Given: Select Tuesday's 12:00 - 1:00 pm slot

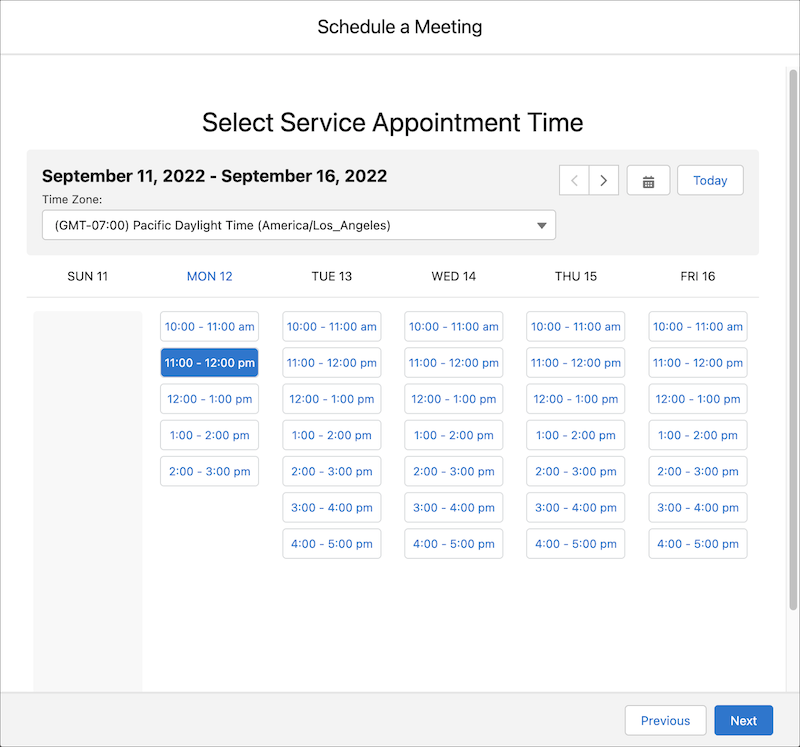Looking at the screenshot, I should pos(331,398).
